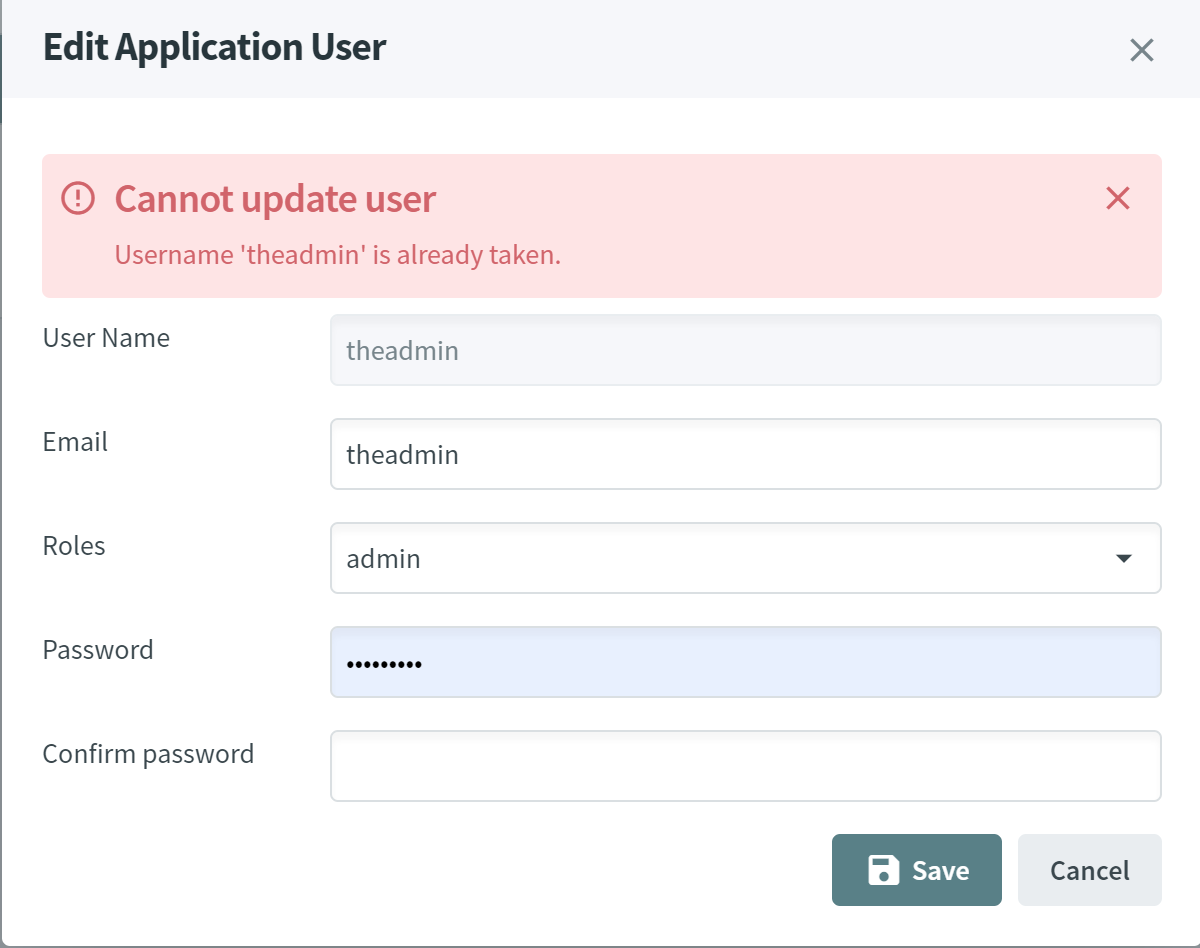1200x948 pixels.
Task: Close the Edit Application User dialog
Action: (x=1141, y=50)
